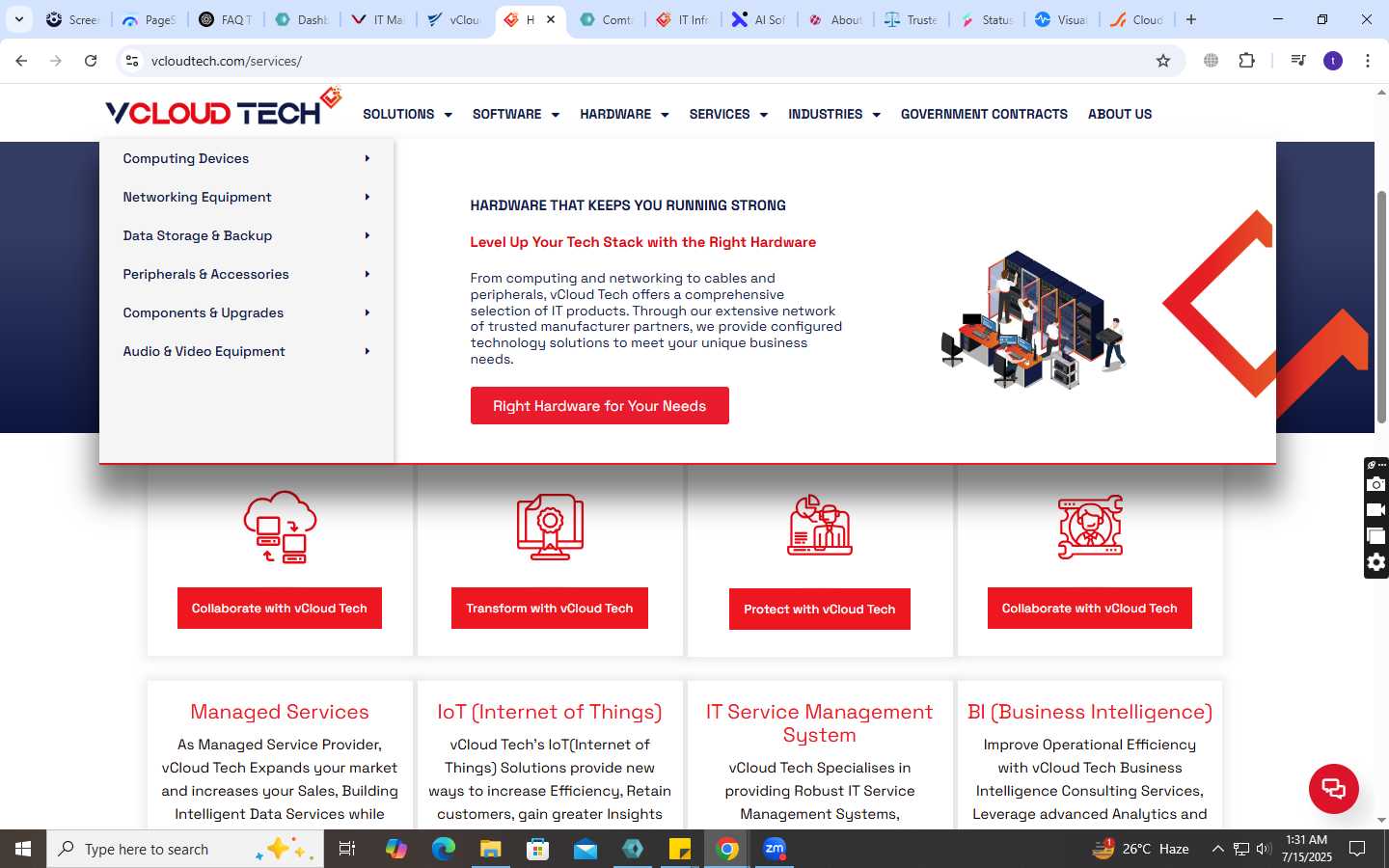The height and width of the screenshot is (868, 1389).
Task: Click the vCloud Tech logo
Action: pyautogui.click(x=223, y=108)
